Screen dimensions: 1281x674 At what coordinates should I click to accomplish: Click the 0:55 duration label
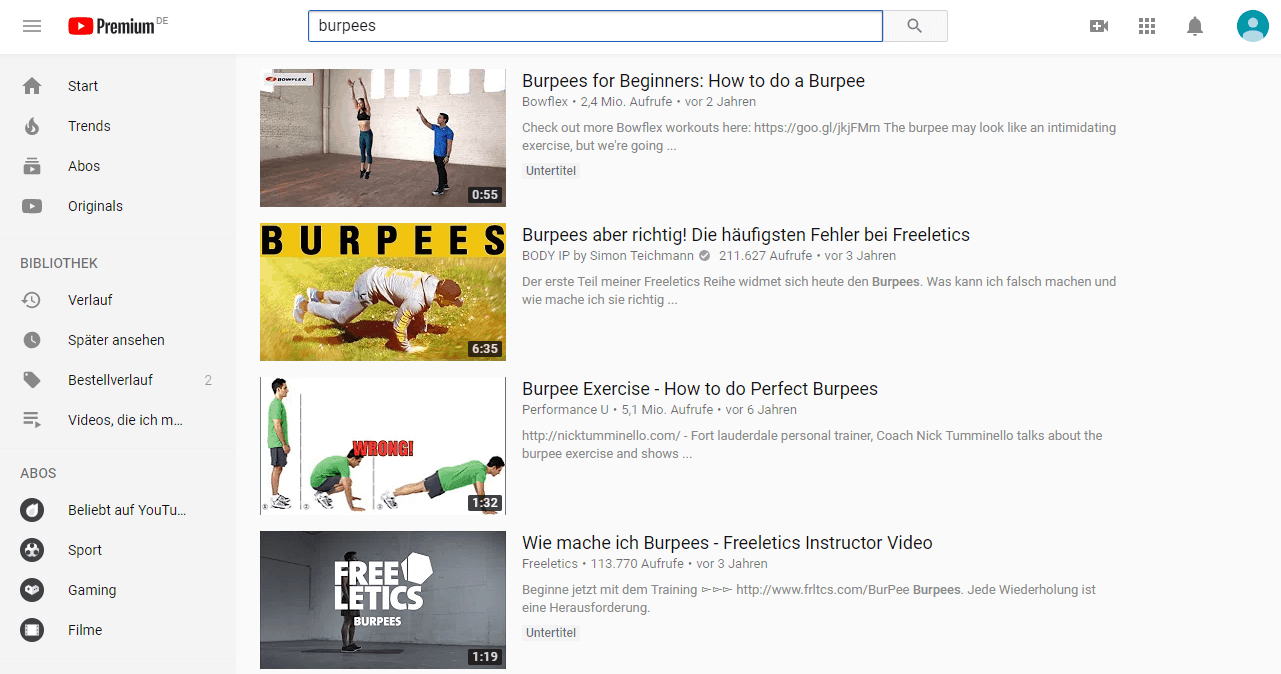[x=485, y=195]
